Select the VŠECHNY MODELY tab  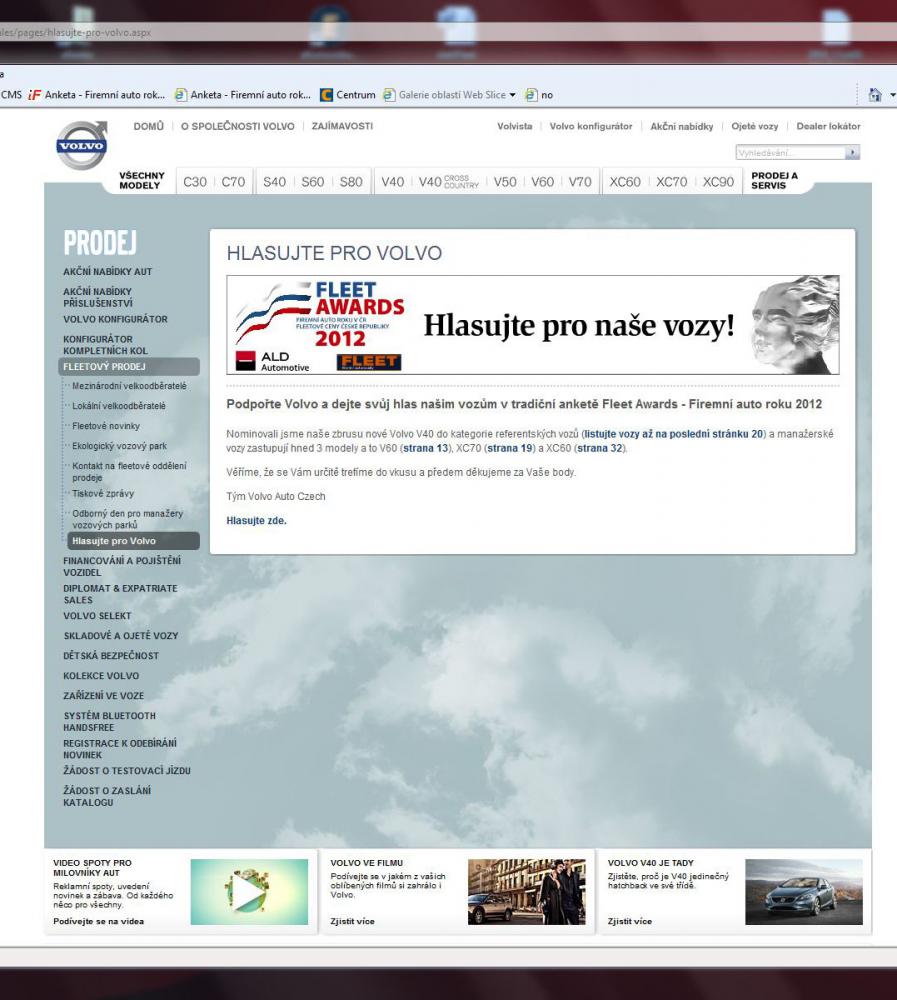pos(142,180)
